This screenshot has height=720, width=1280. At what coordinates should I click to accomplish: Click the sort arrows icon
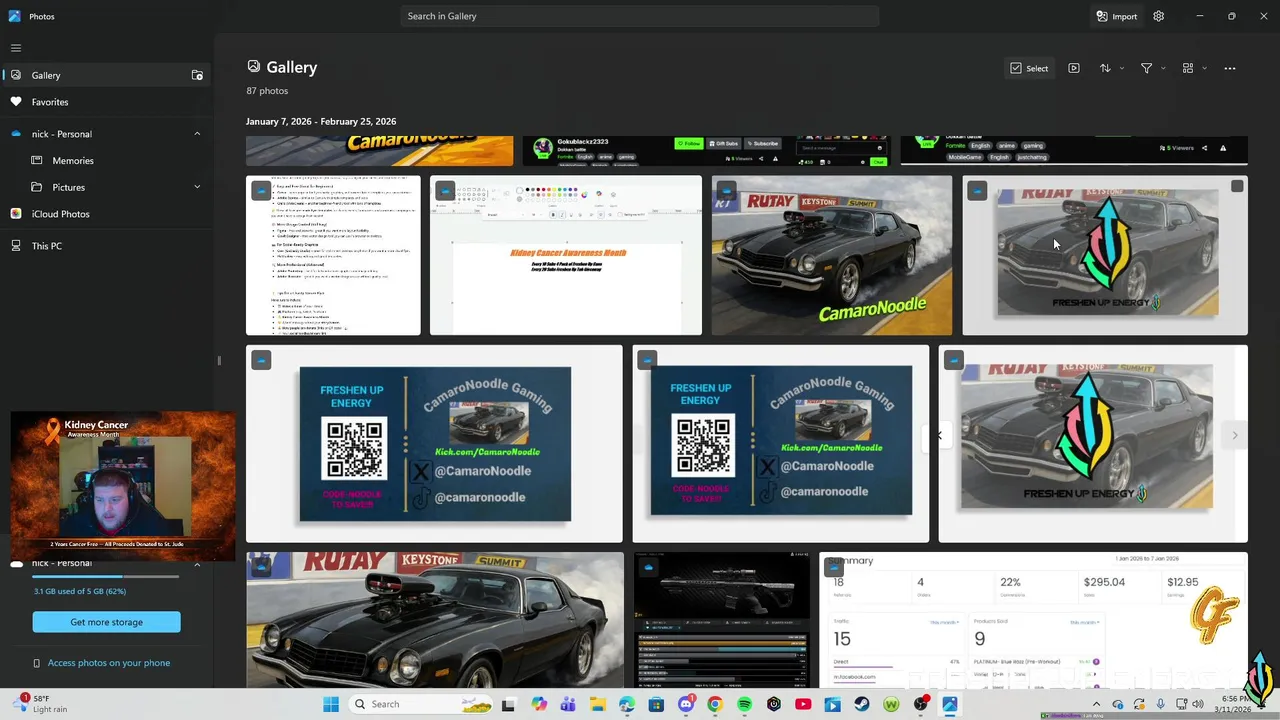pos(1105,68)
